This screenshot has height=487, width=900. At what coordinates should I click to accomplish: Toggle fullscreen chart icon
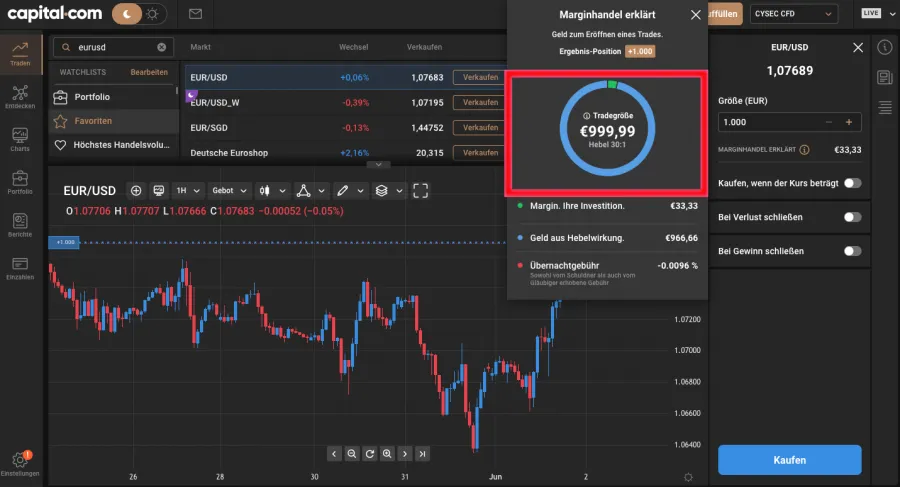pos(421,191)
